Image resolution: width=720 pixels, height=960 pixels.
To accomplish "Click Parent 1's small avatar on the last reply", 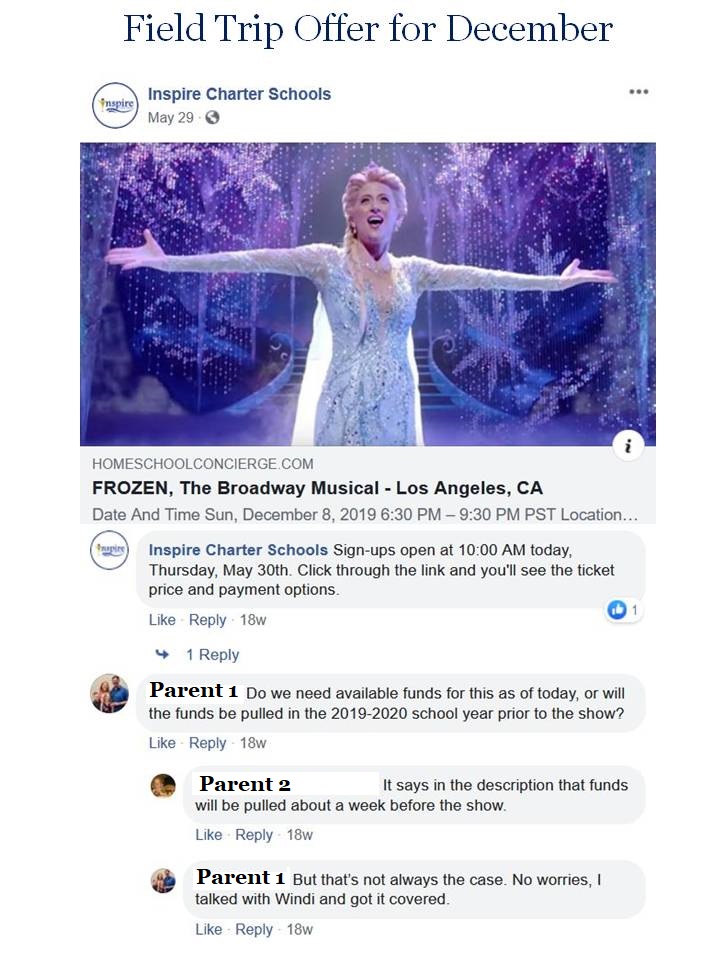I will 163,880.
